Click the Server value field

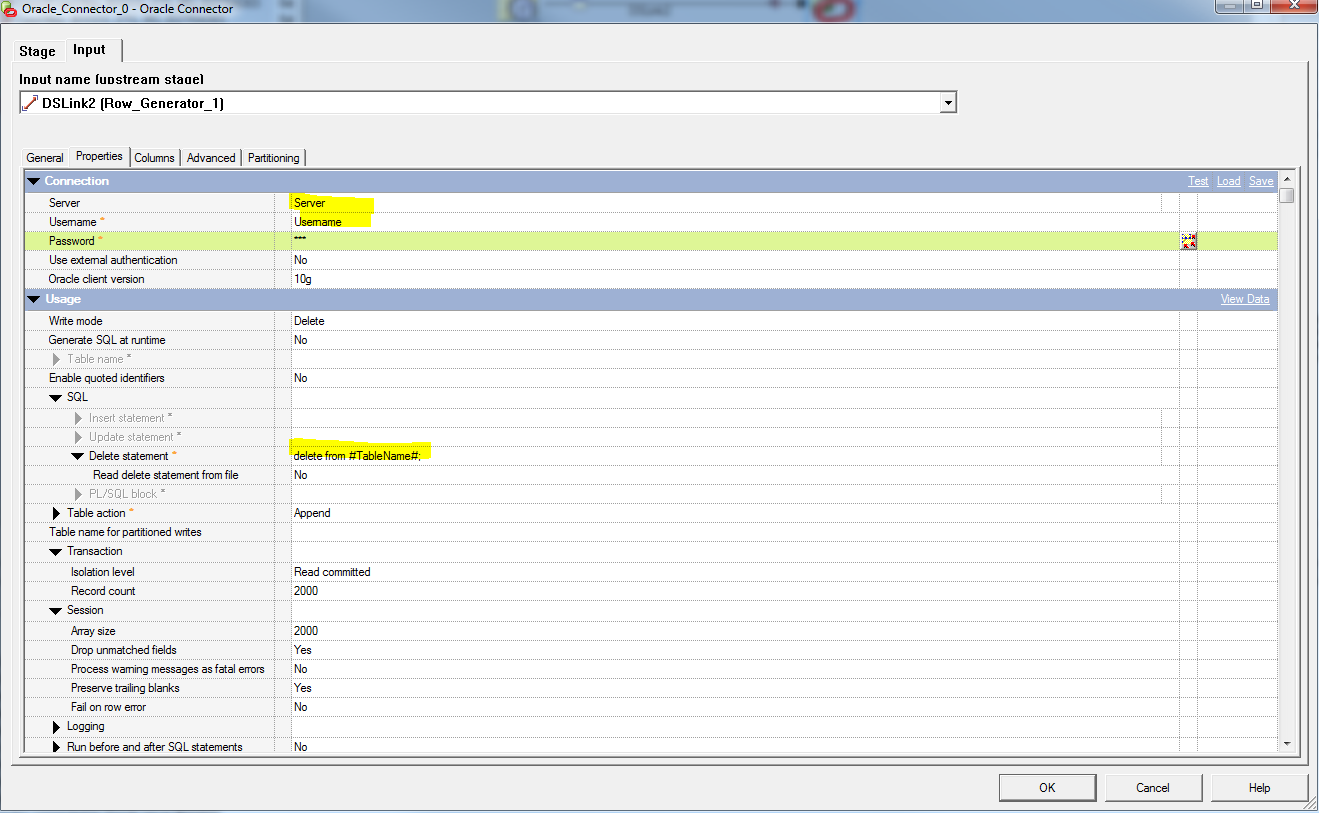point(727,203)
